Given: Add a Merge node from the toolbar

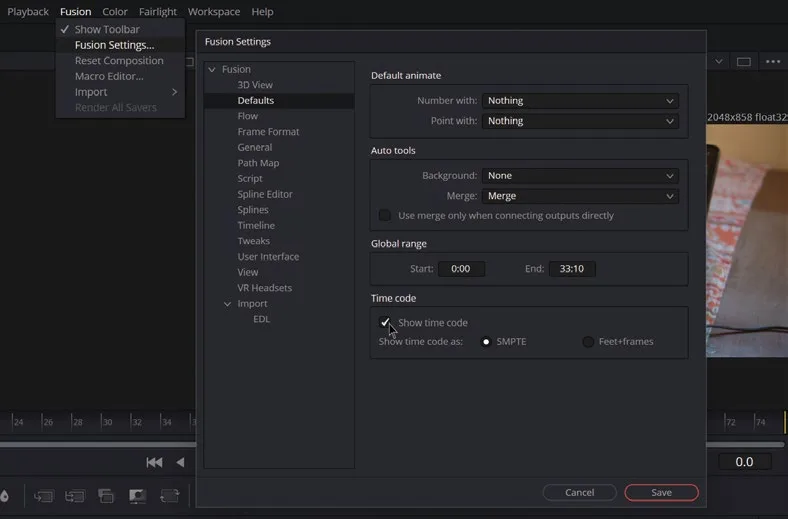Looking at the screenshot, I should (43, 496).
